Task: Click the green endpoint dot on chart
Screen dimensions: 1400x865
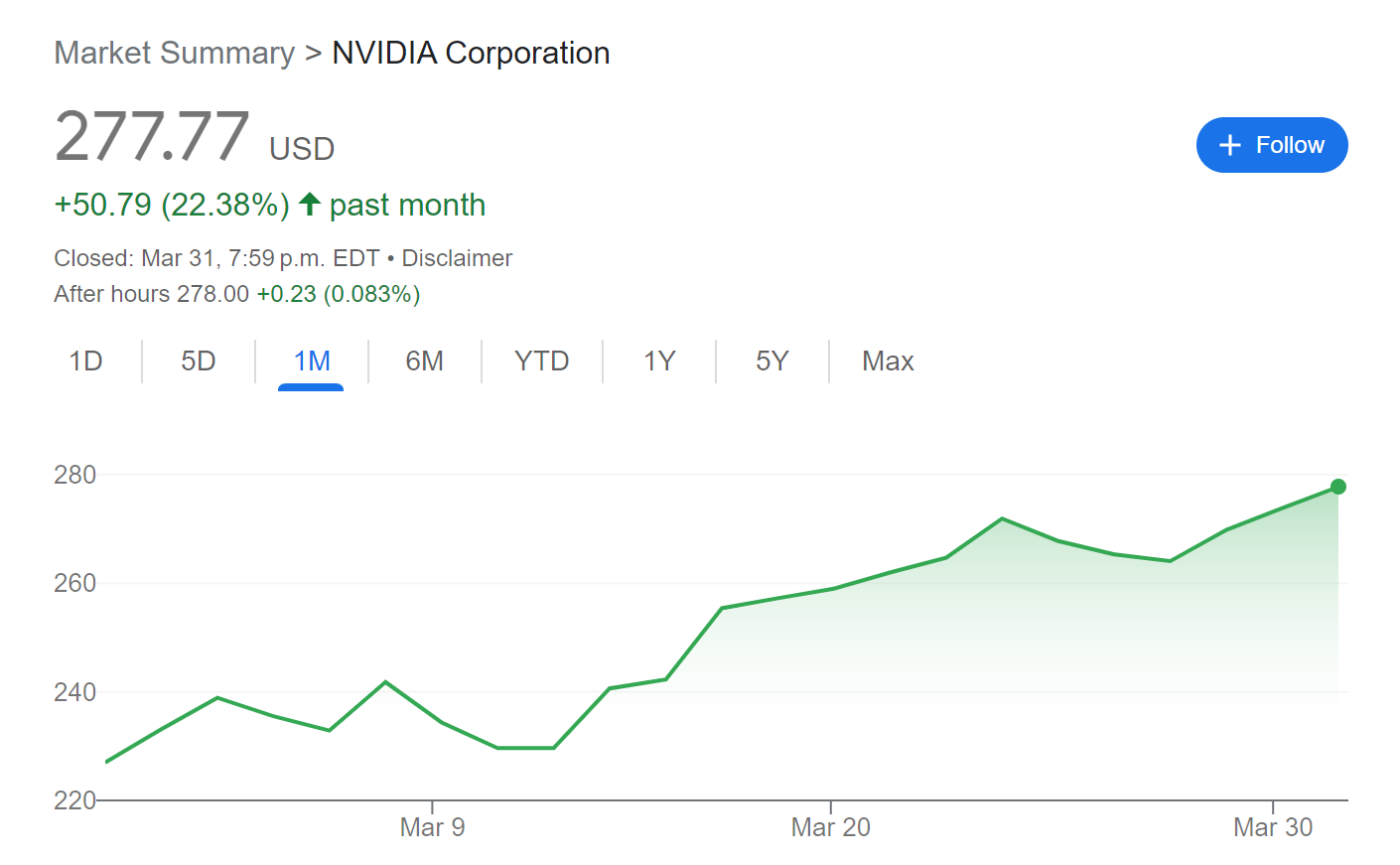Action: (1338, 487)
